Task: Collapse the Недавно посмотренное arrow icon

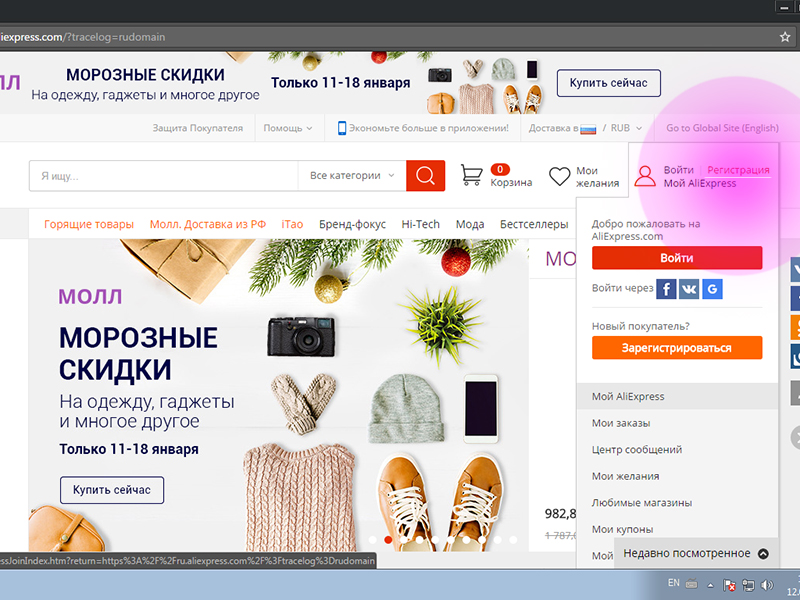Action: click(x=763, y=554)
